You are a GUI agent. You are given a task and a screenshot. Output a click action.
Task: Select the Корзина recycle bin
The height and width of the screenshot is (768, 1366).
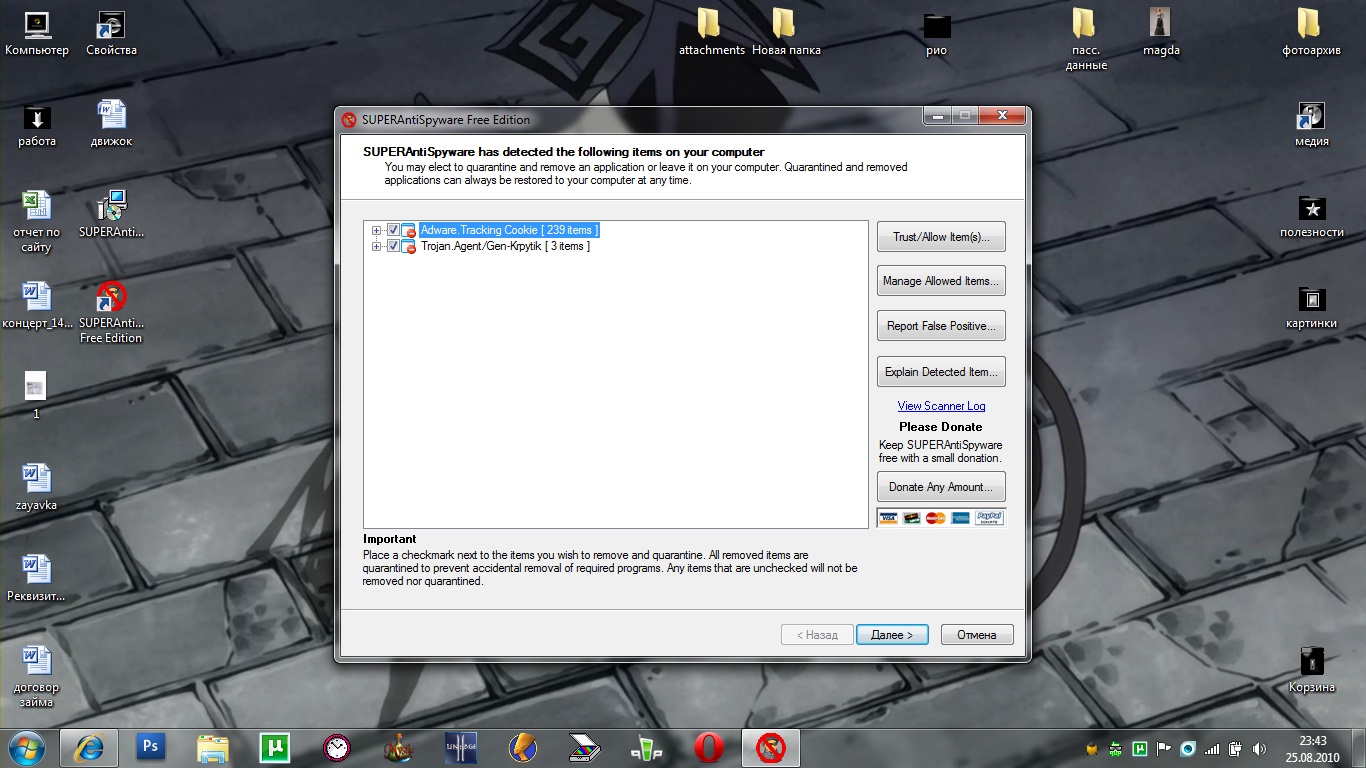(x=1311, y=670)
